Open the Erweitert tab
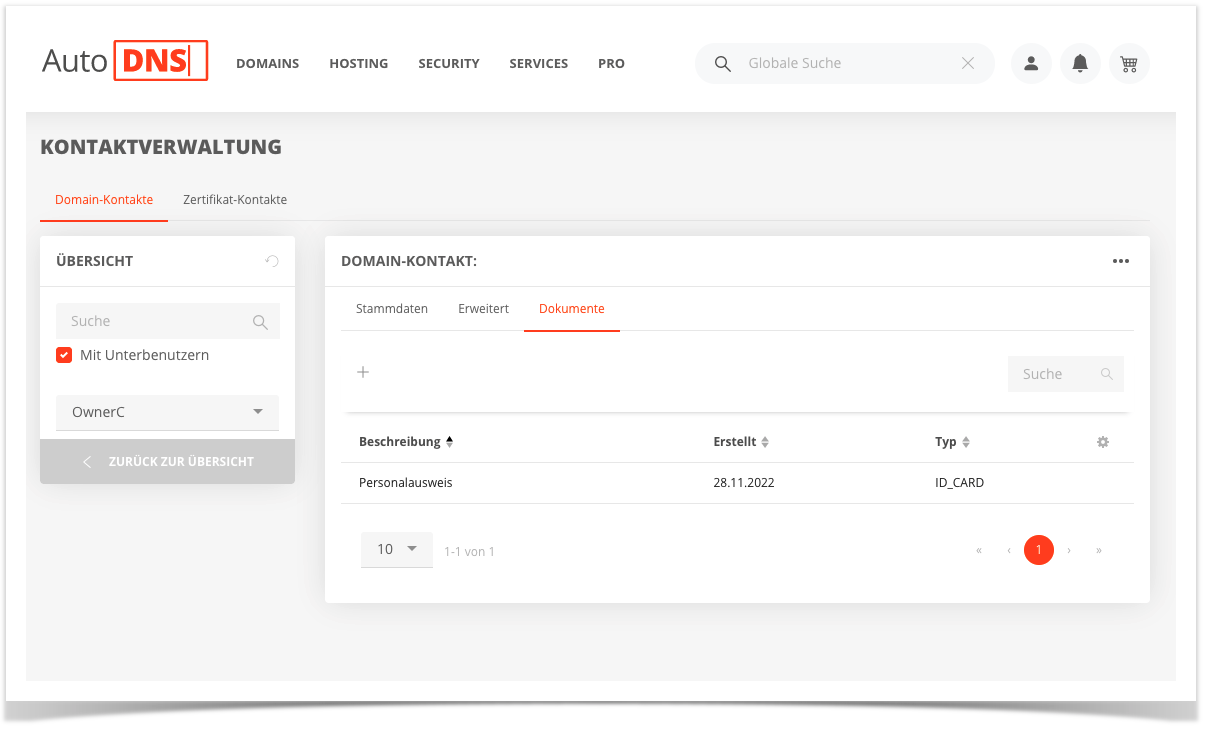Screen dimensions: 1210x730 (484, 309)
